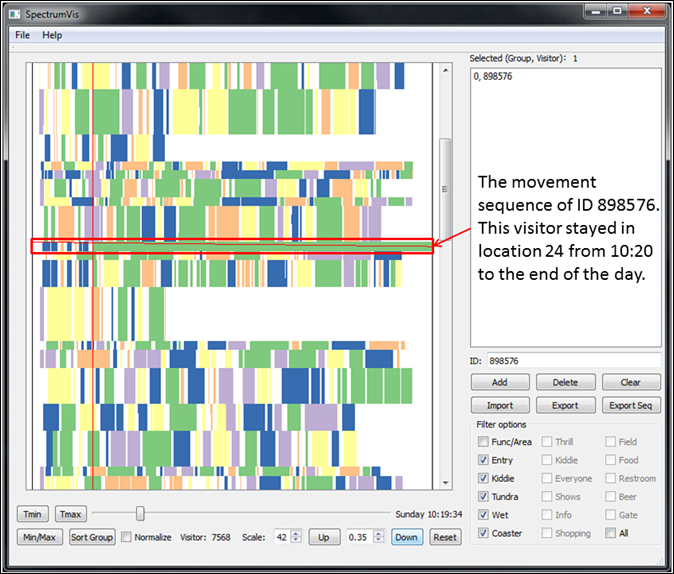Click inside the ID input field

click(x=575, y=360)
